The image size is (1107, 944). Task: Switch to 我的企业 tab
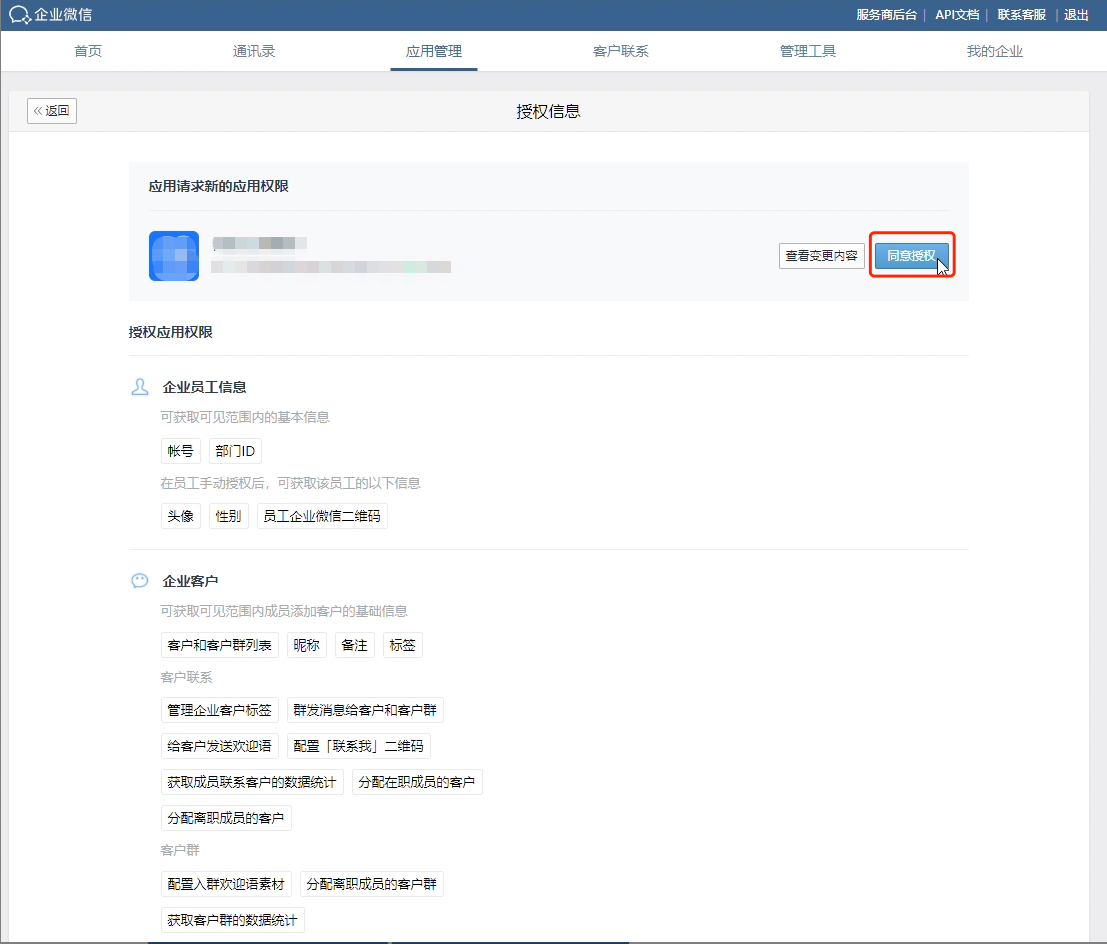[x=995, y=51]
